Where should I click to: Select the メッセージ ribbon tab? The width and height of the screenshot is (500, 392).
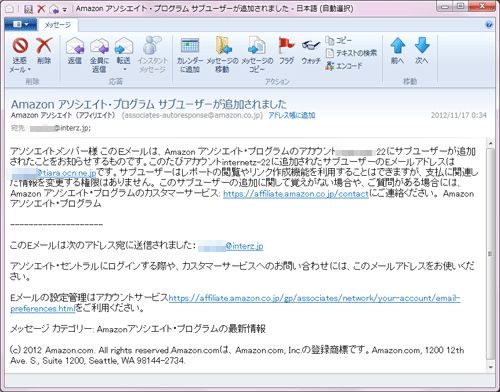(58, 25)
